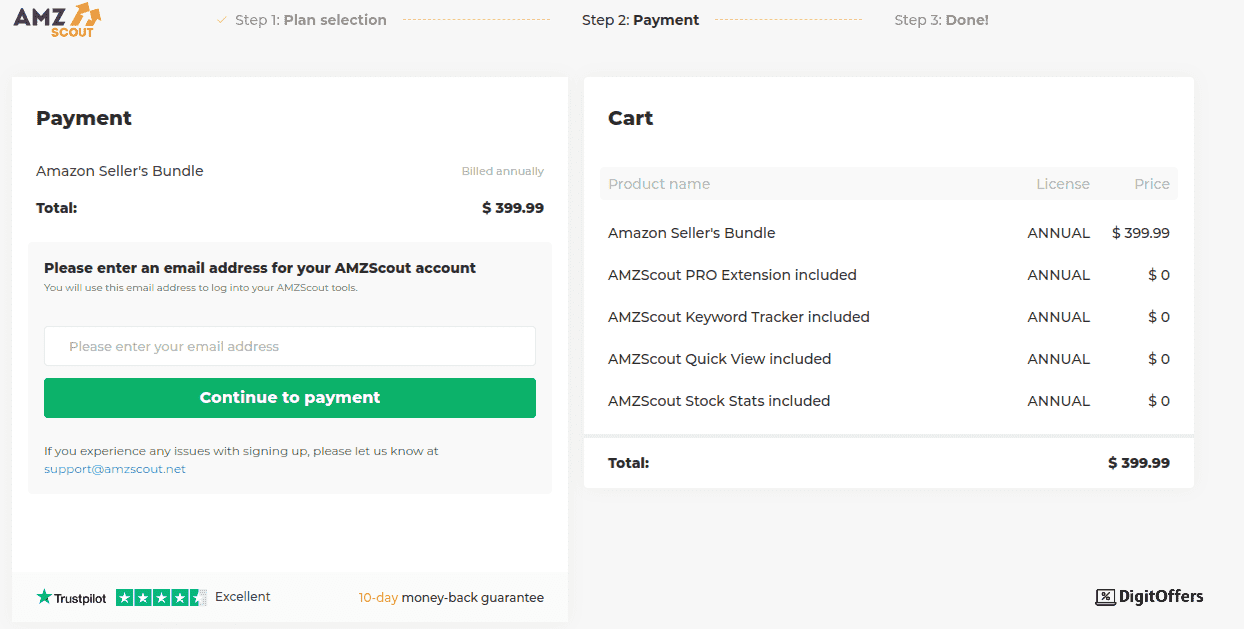Click the Excellent rating label
Image resolution: width=1244 pixels, height=629 pixels.
(x=243, y=597)
